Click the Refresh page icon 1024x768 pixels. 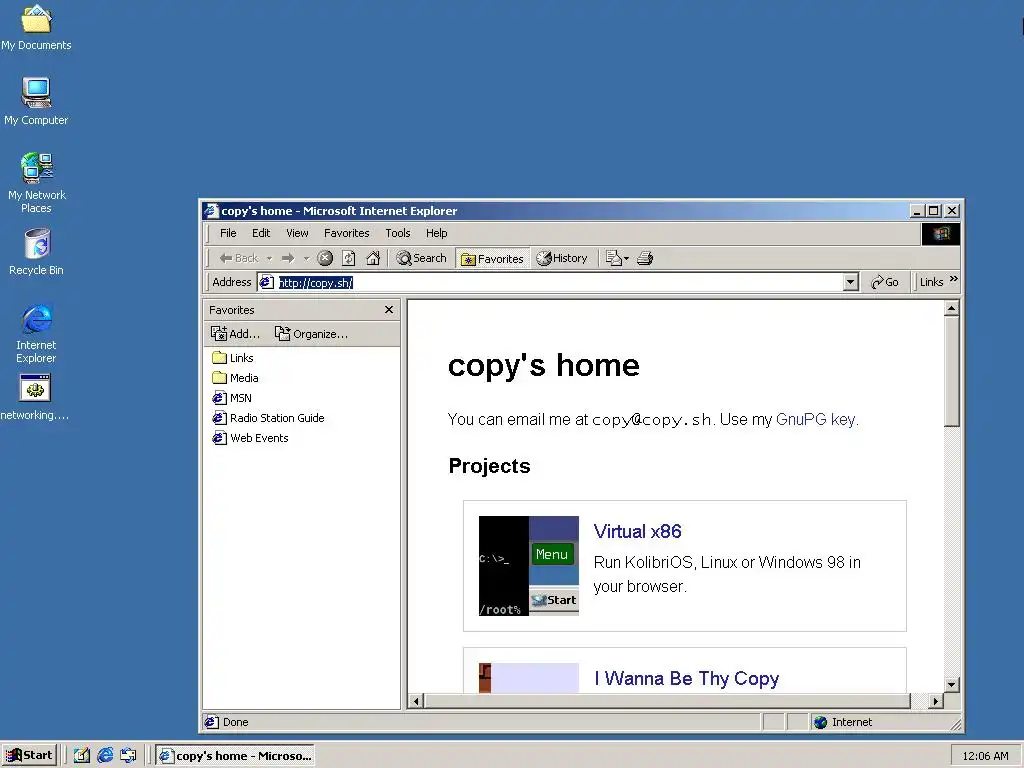tap(349, 258)
